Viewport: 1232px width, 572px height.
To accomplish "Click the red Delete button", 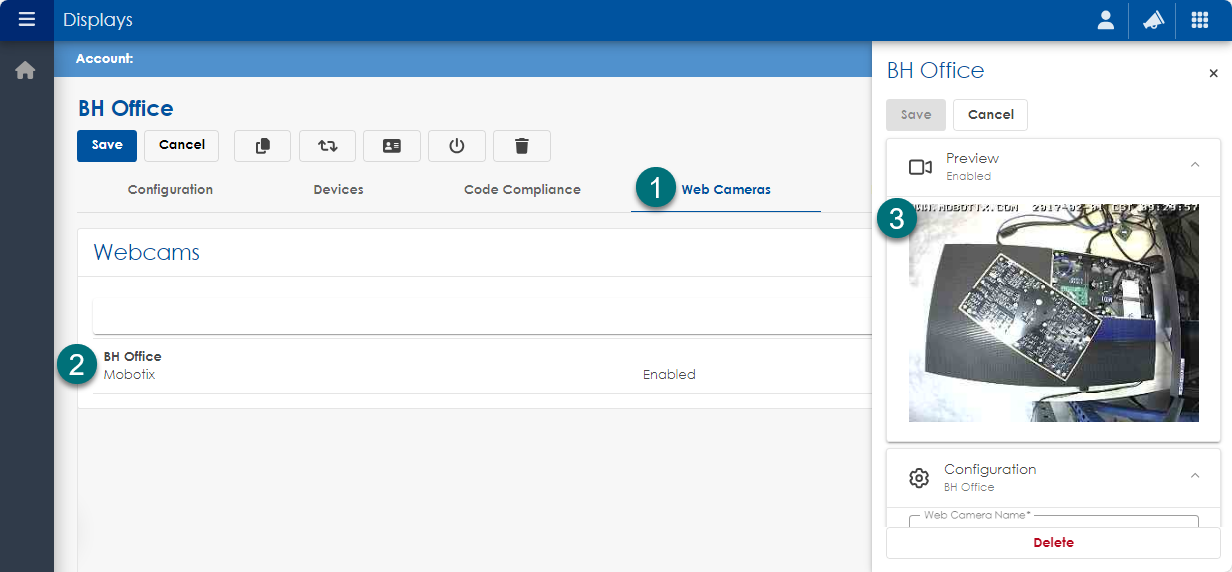I will pyautogui.click(x=1053, y=543).
